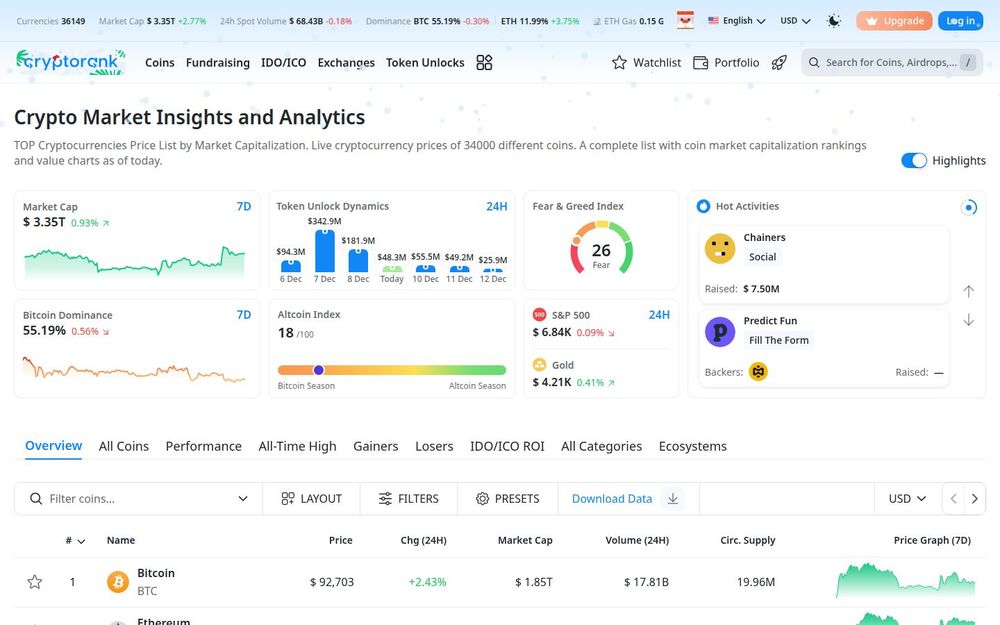The width and height of the screenshot is (1000, 625).
Task: Click the festive icon beside the English language selector
Action: tap(685, 20)
